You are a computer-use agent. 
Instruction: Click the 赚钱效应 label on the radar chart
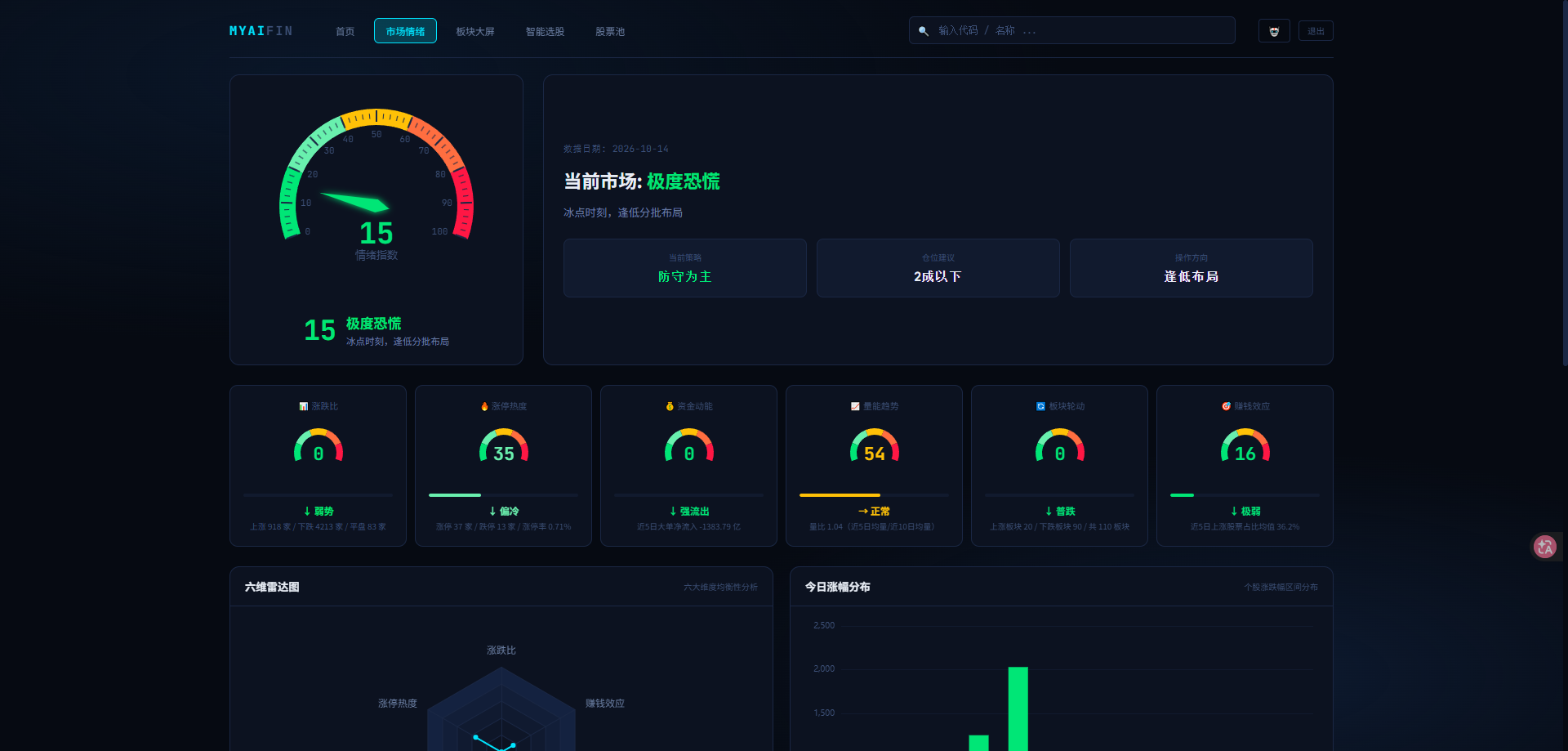coord(605,704)
